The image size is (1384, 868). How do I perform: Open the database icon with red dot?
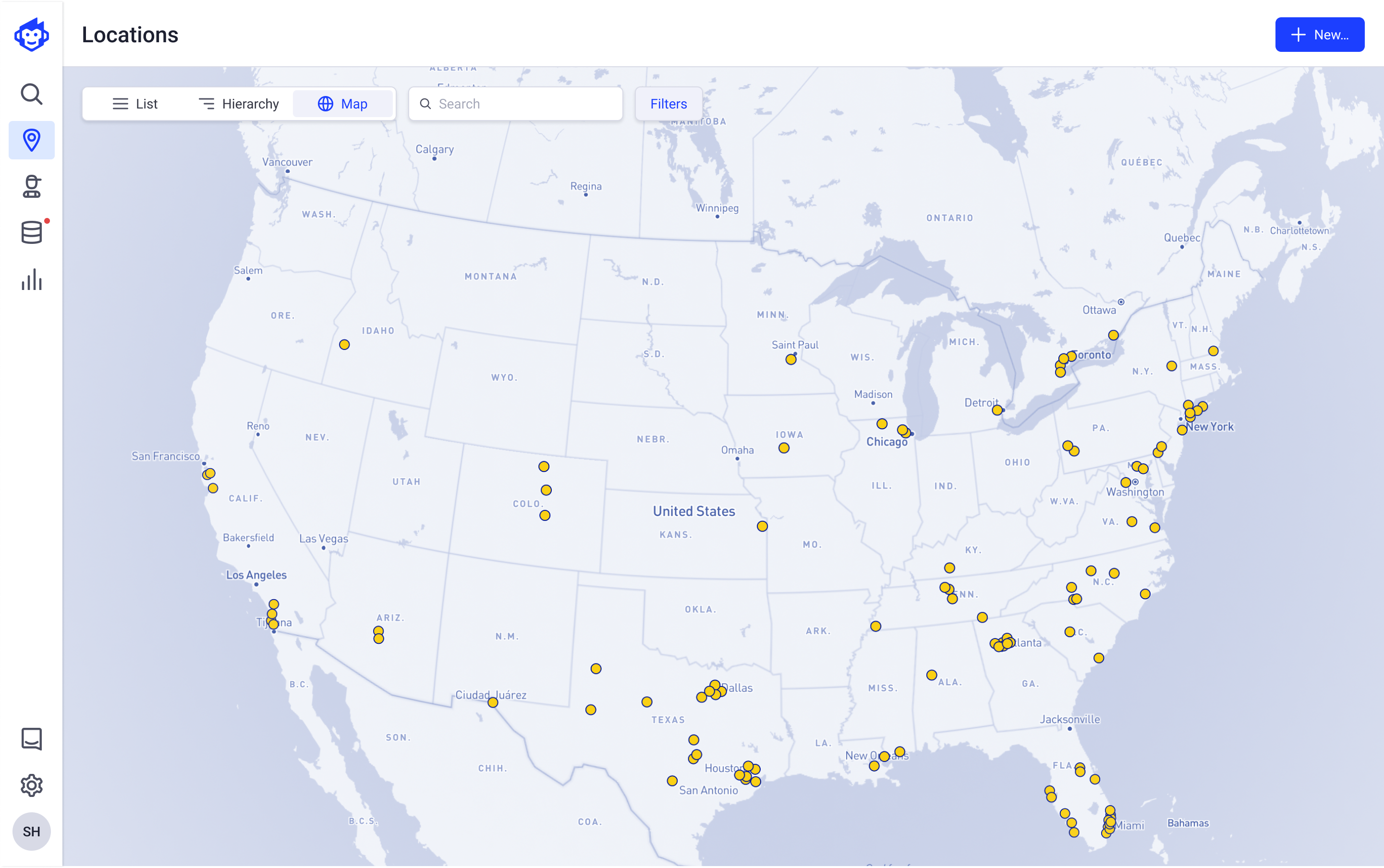[32, 232]
